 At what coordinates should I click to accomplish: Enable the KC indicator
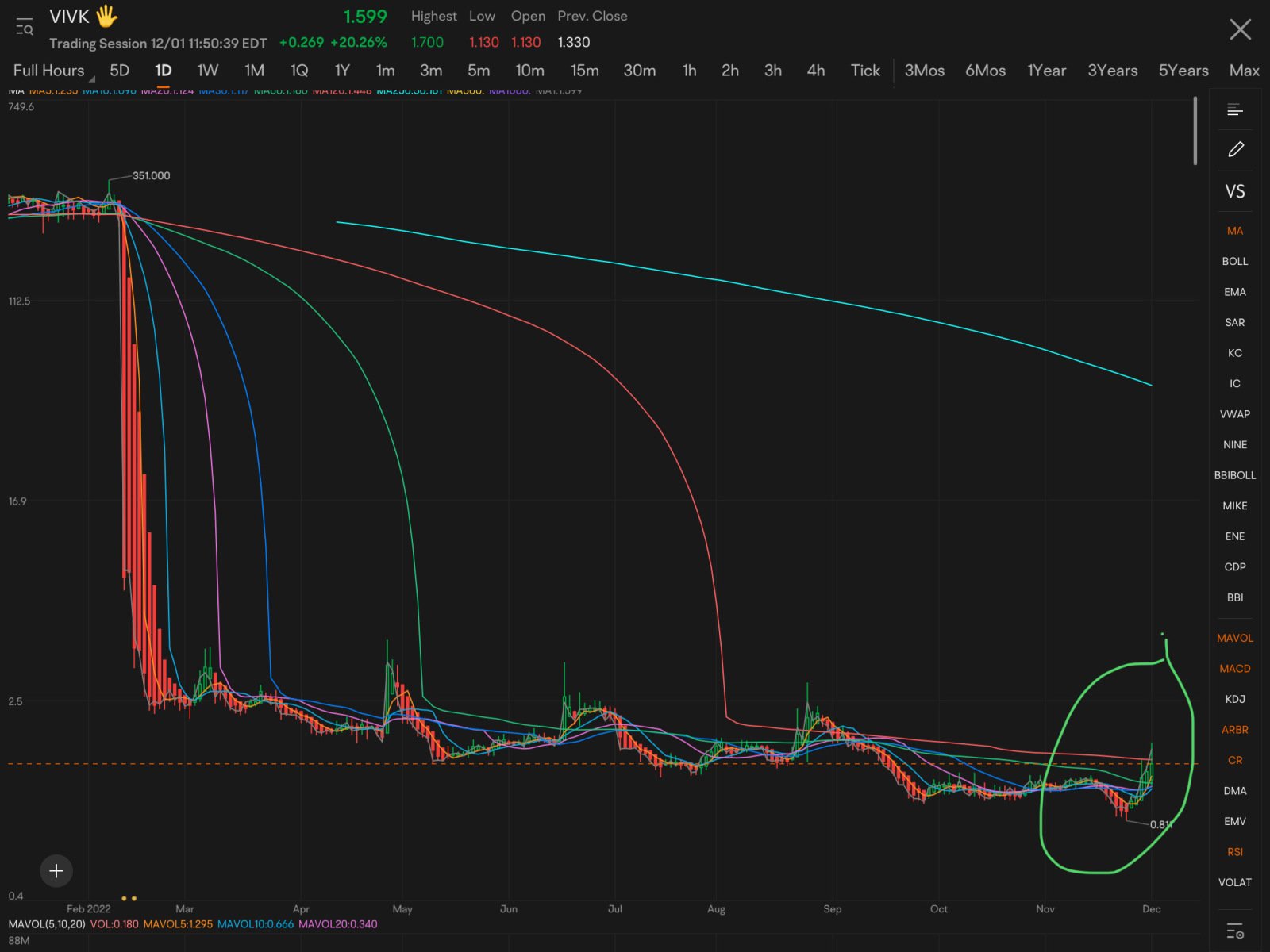click(1235, 353)
